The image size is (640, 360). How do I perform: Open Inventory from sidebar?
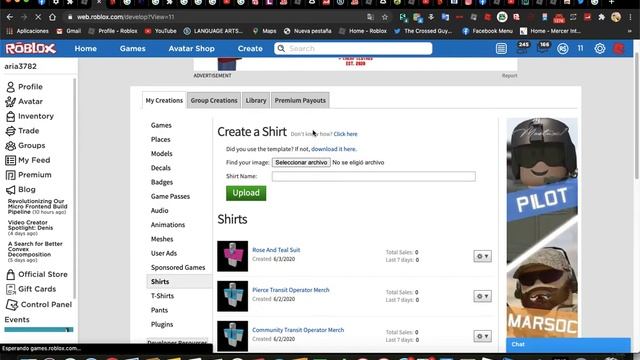point(30,116)
